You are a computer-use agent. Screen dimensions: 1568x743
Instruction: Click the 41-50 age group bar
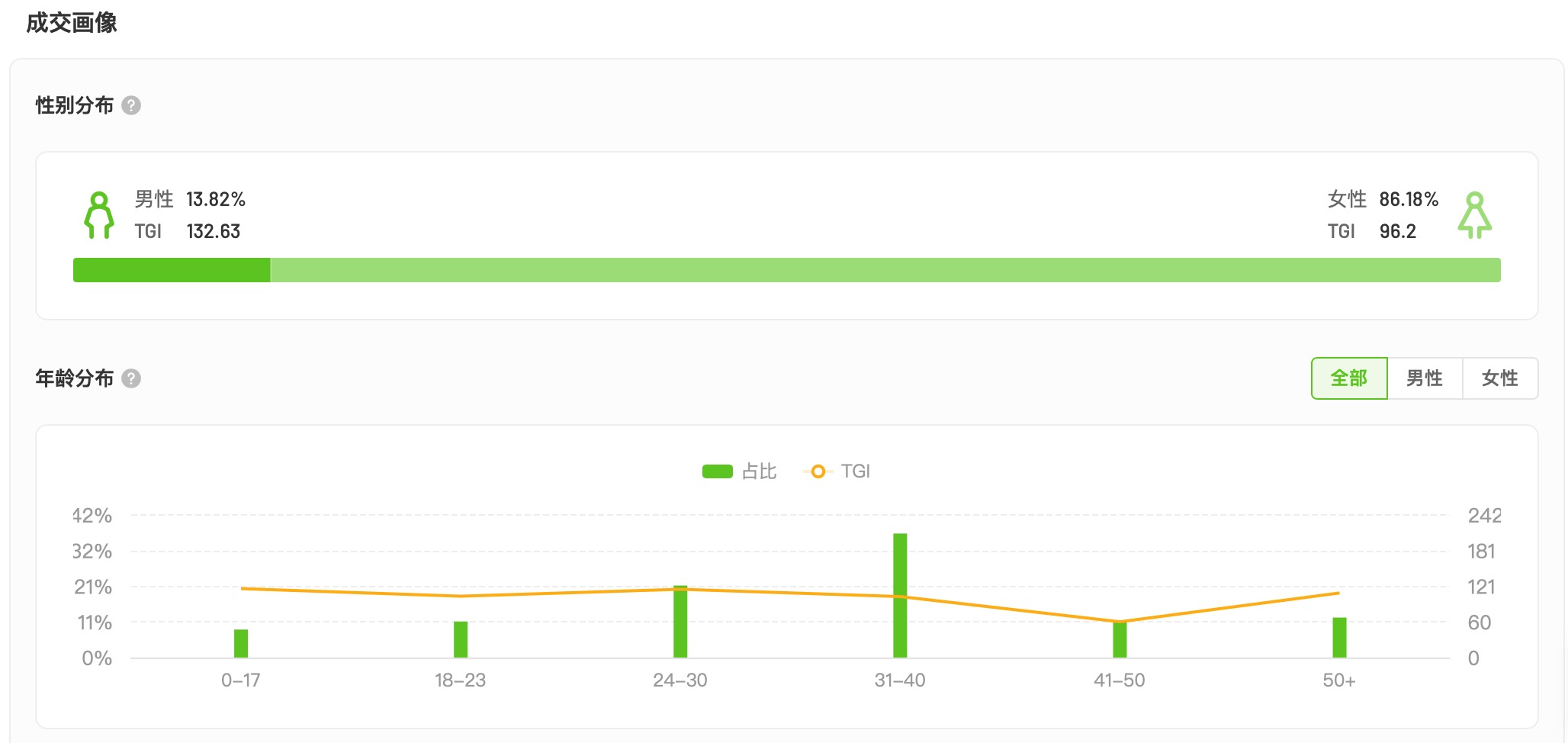[x=1120, y=640]
